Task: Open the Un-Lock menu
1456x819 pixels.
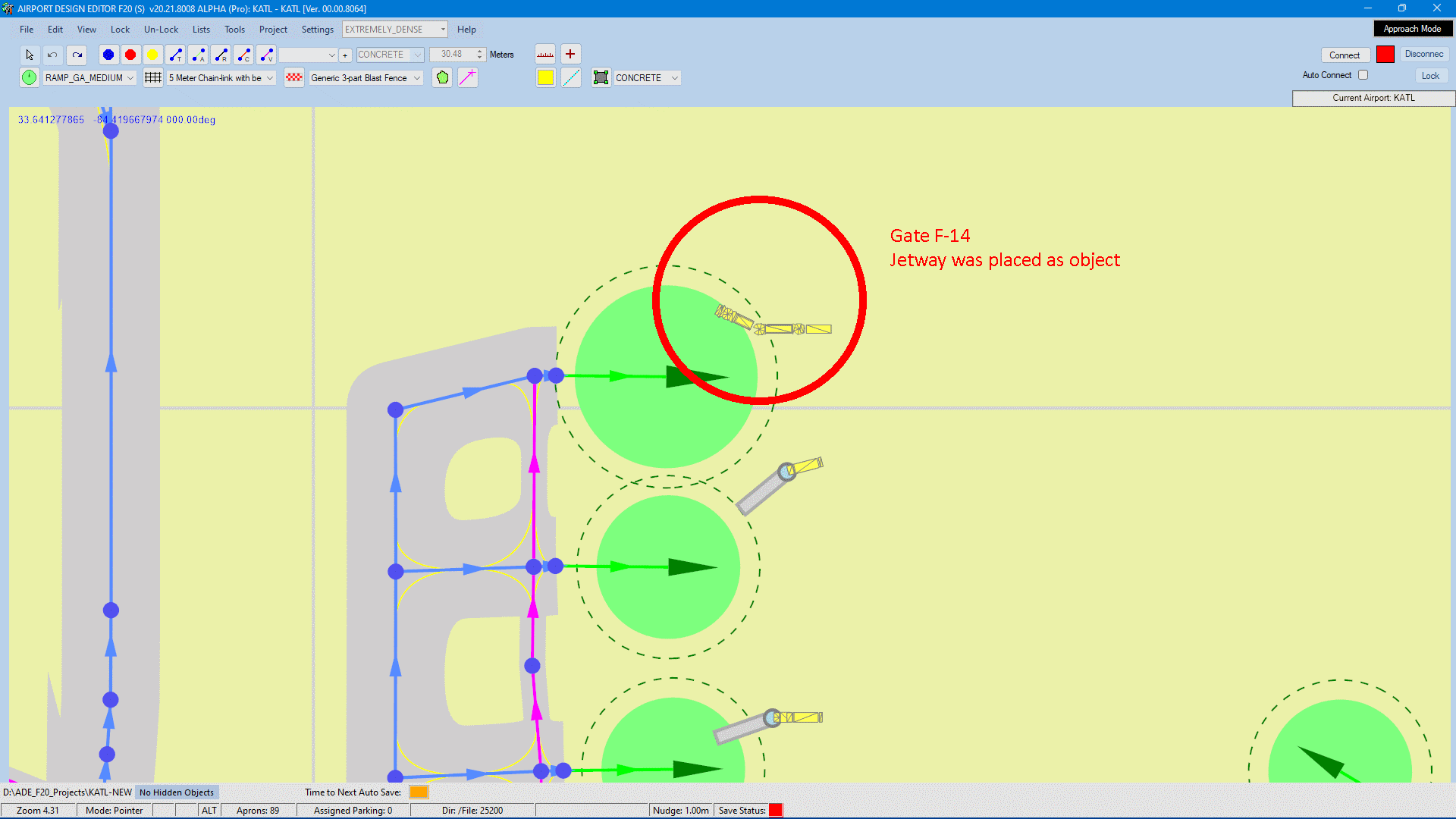Action: pos(161,30)
